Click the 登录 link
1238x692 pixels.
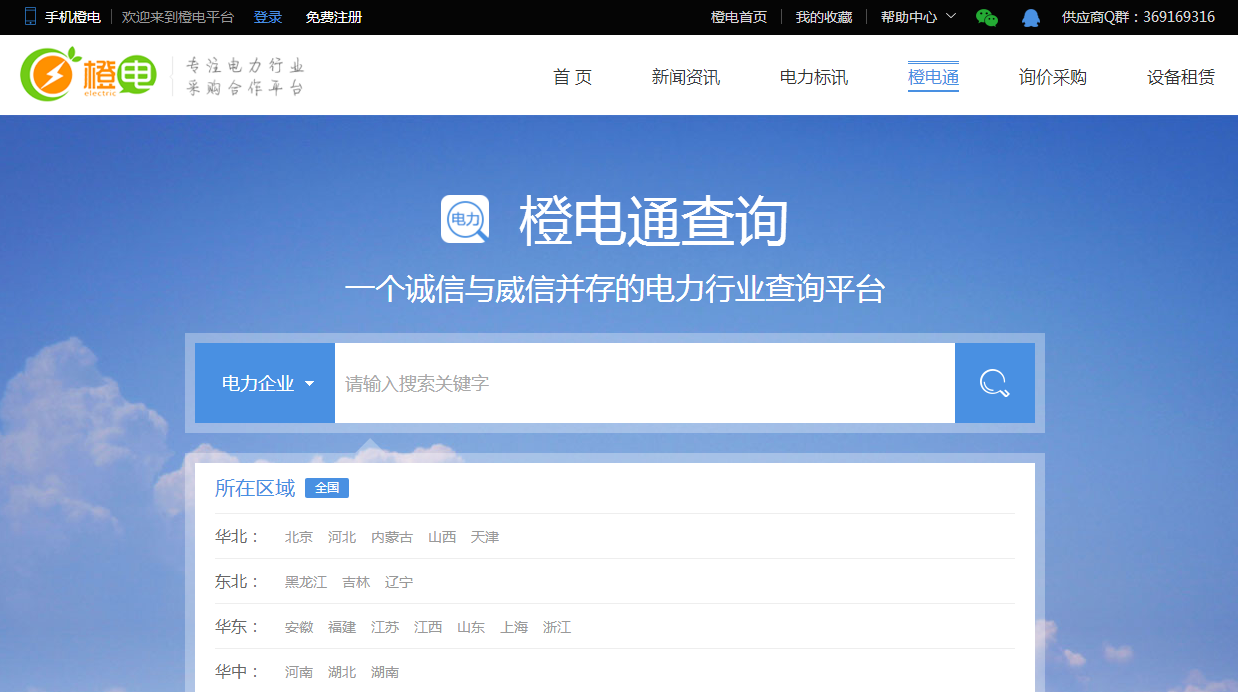point(268,17)
